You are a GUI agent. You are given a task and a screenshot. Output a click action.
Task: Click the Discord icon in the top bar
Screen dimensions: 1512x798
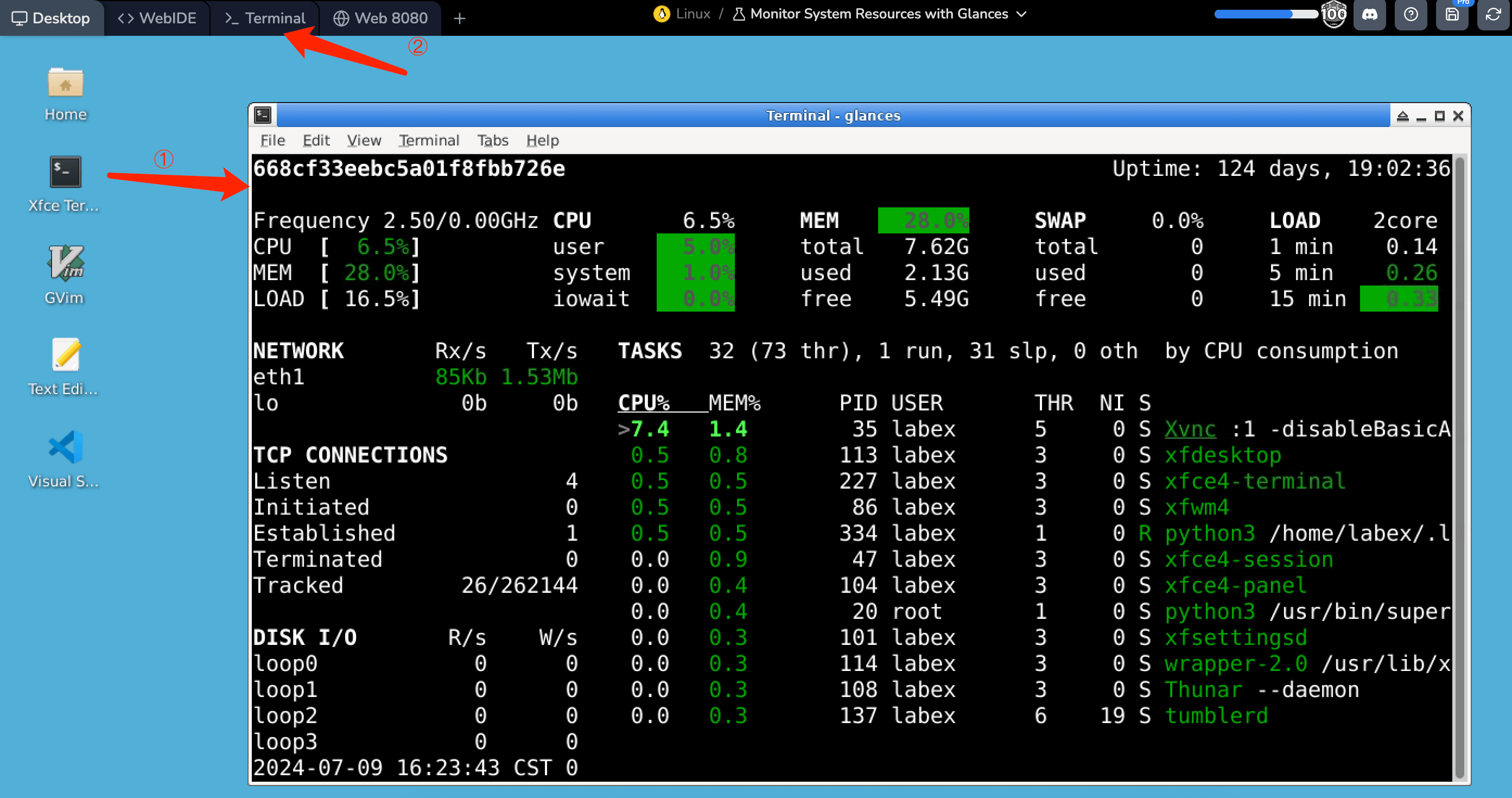tap(1369, 15)
